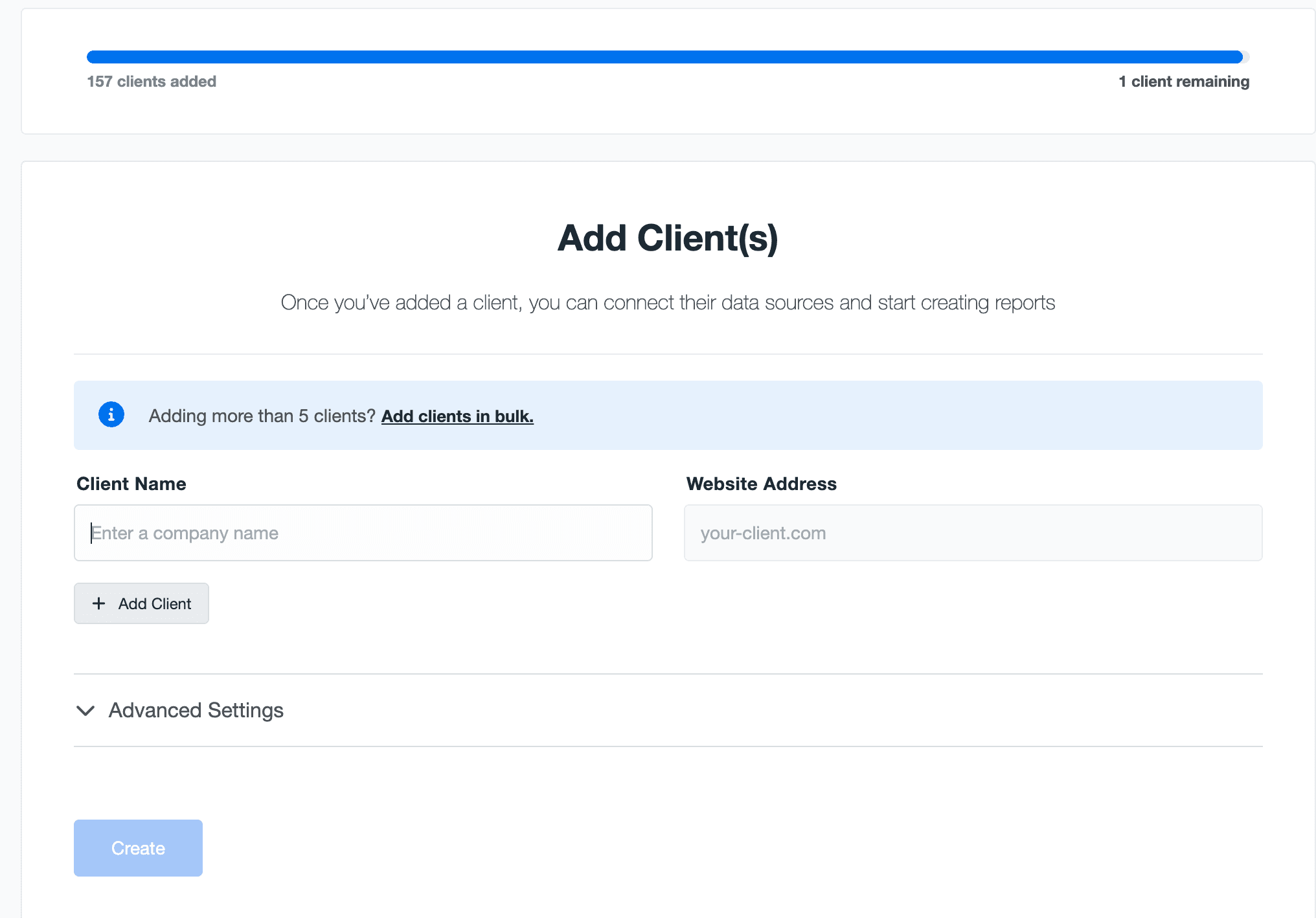This screenshot has height=918, width=1316.
Task: Focus the 'Enter a company name' field
Action: pyautogui.click(x=363, y=532)
